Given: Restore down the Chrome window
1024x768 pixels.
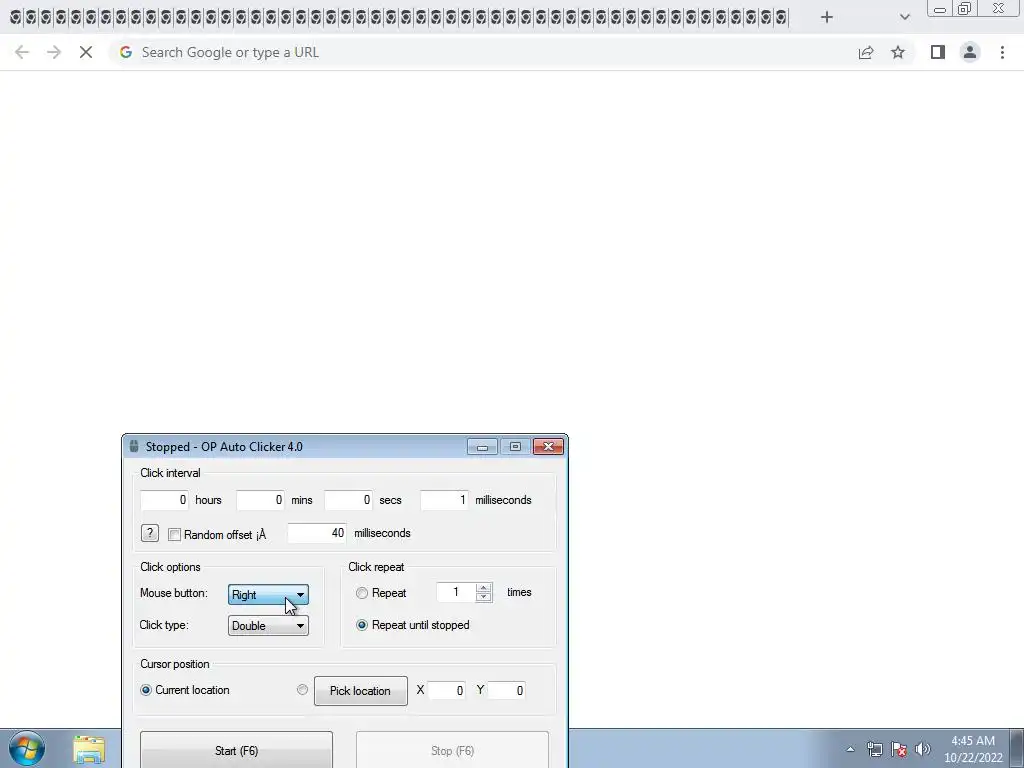Looking at the screenshot, I should point(965,8).
